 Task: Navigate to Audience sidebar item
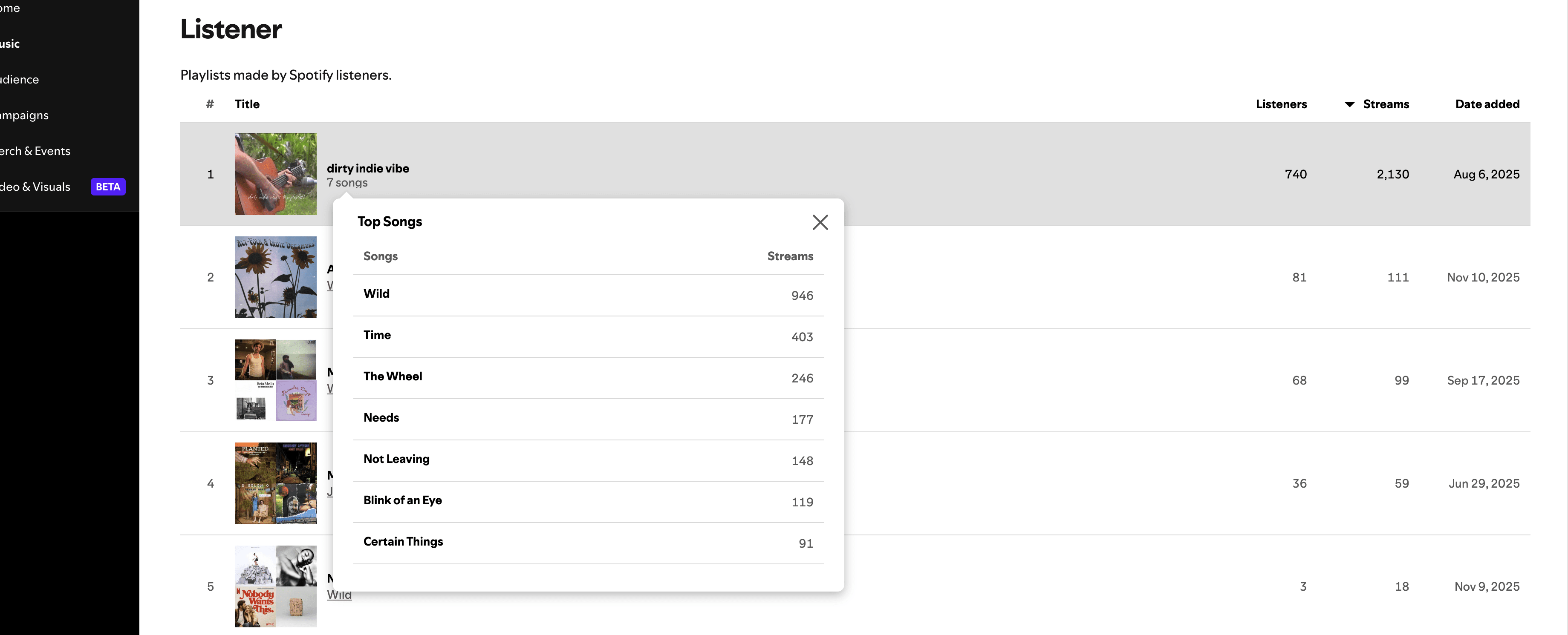20,79
